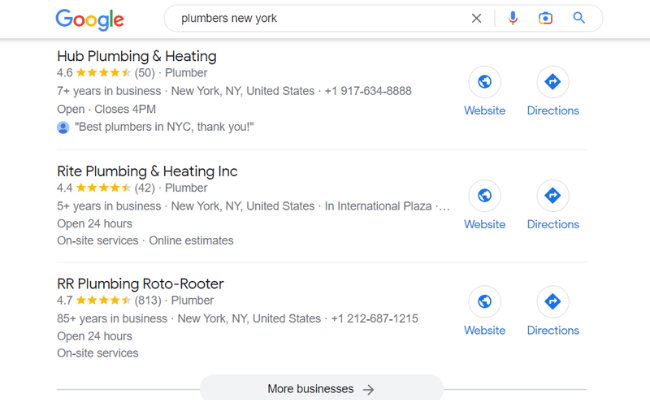The width and height of the screenshot is (650, 400).
Task: Open Rite Plumbing & Heating Inc website icon
Action: 485,195
